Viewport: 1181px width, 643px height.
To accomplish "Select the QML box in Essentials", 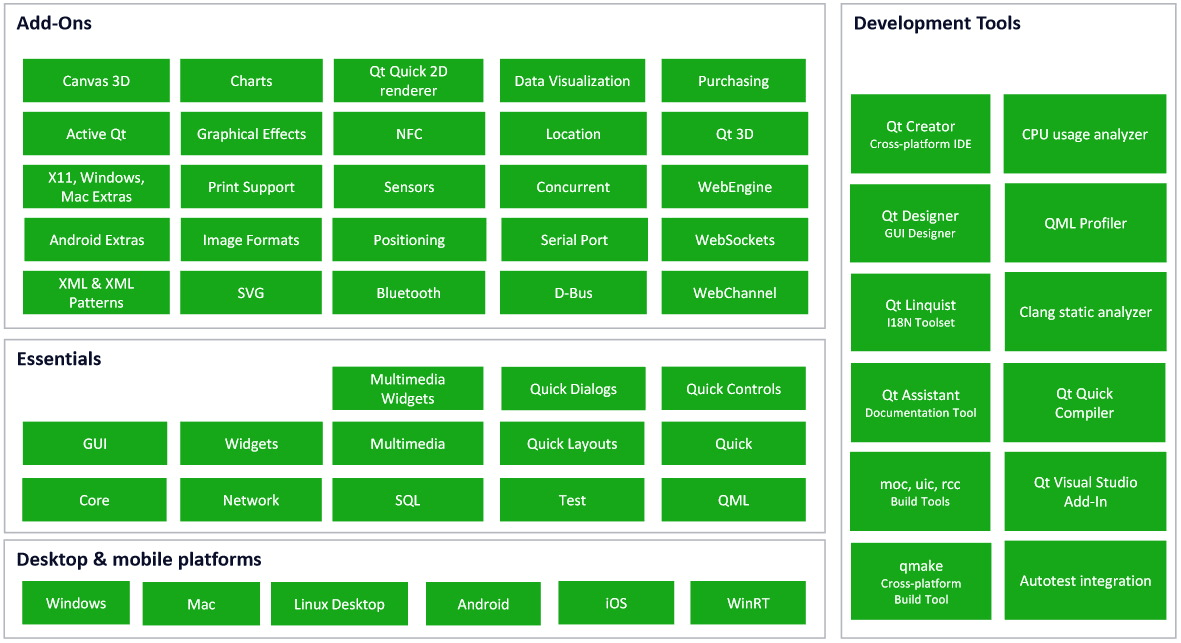I will click(734, 500).
